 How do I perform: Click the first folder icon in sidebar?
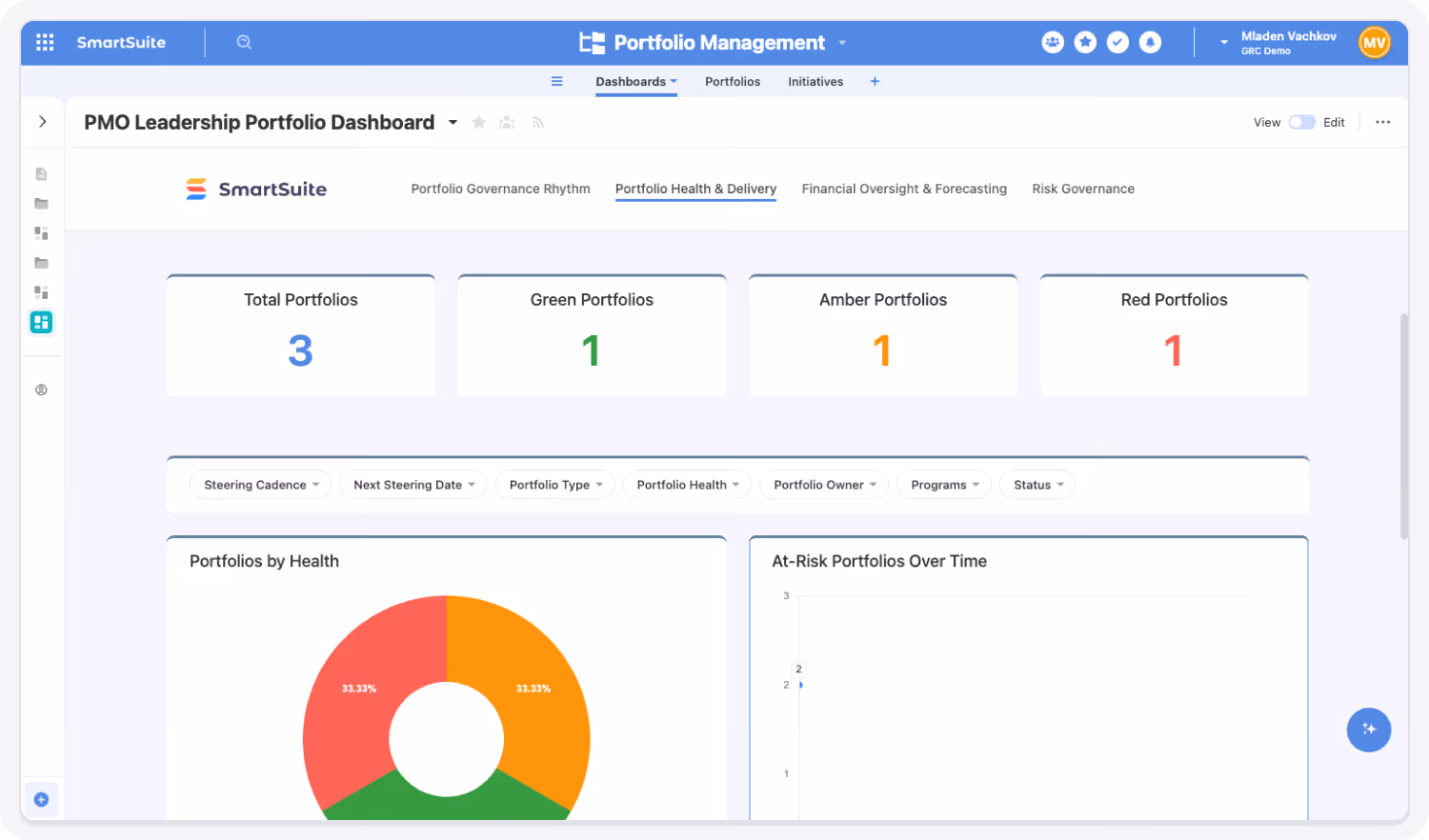tap(41, 203)
